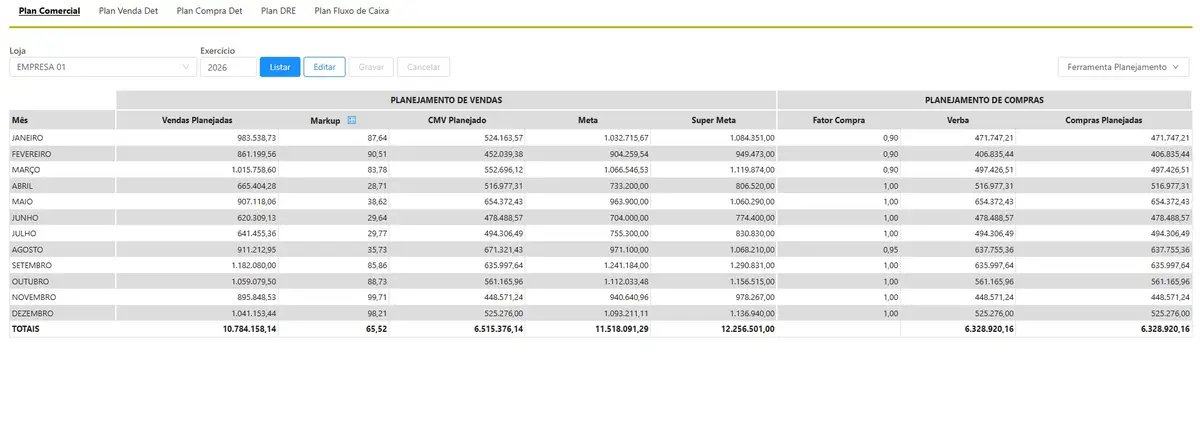Click the OUTUBRO Meta value 1.112.033,48
1200x440 pixels.
point(627,281)
